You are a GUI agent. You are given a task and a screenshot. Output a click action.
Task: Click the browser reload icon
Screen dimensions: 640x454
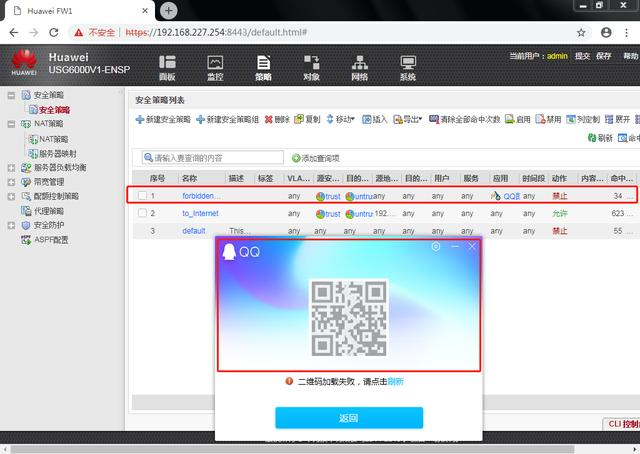coord(53,33)
